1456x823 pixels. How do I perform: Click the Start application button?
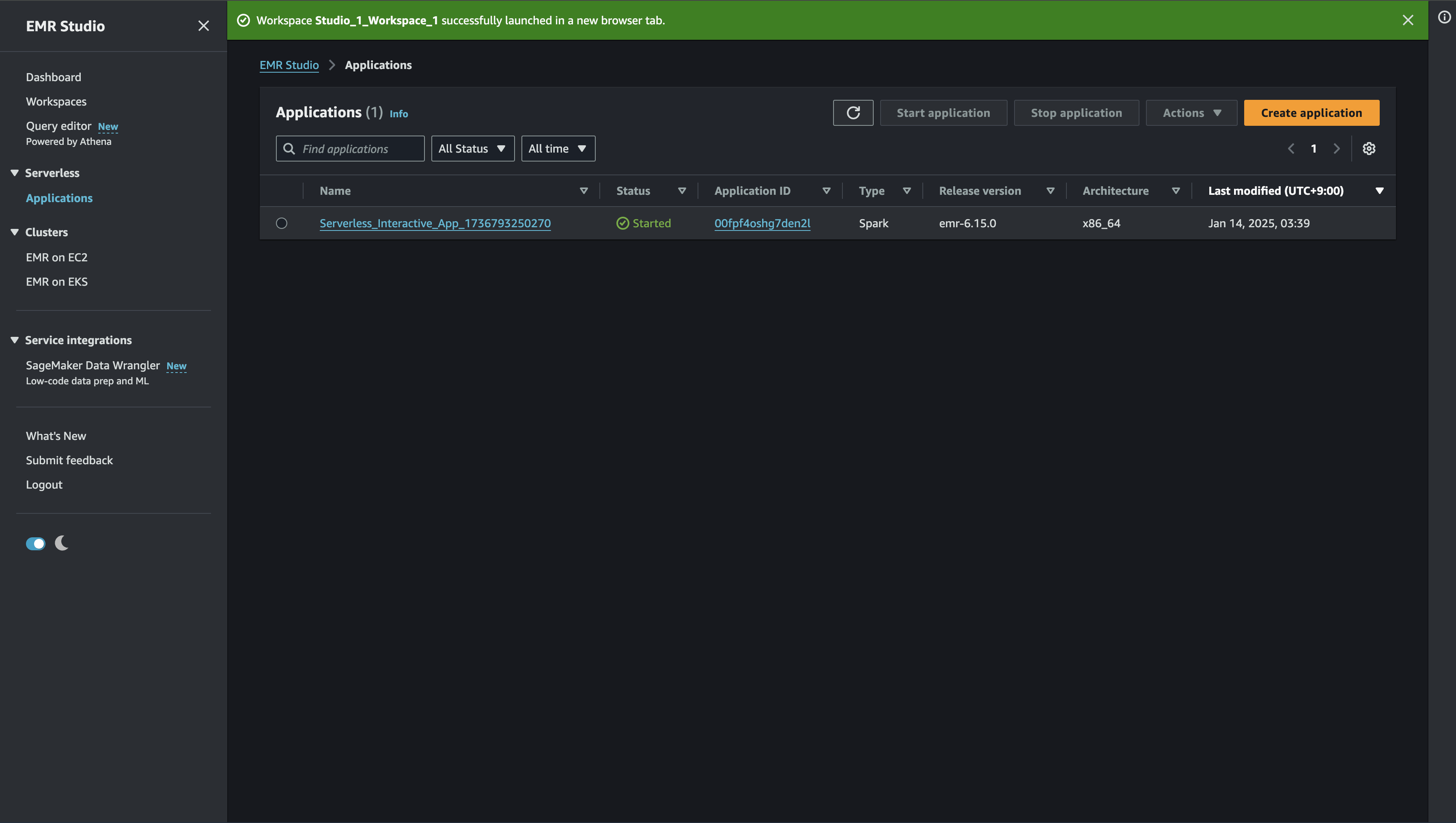pos(943,113)
